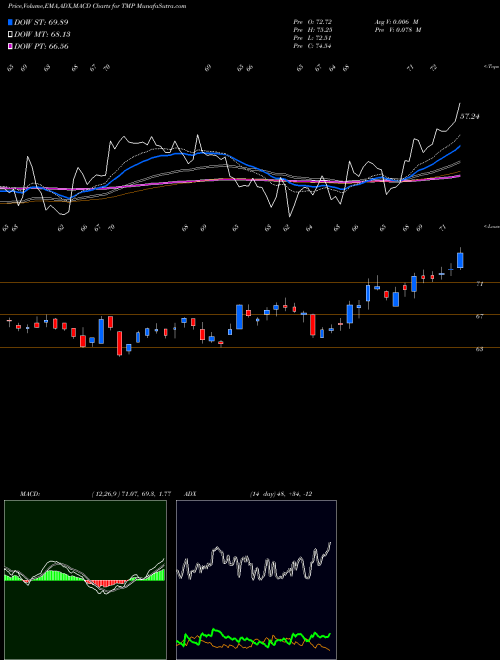Click the 57.24 label on the price line

coord(469,117)
